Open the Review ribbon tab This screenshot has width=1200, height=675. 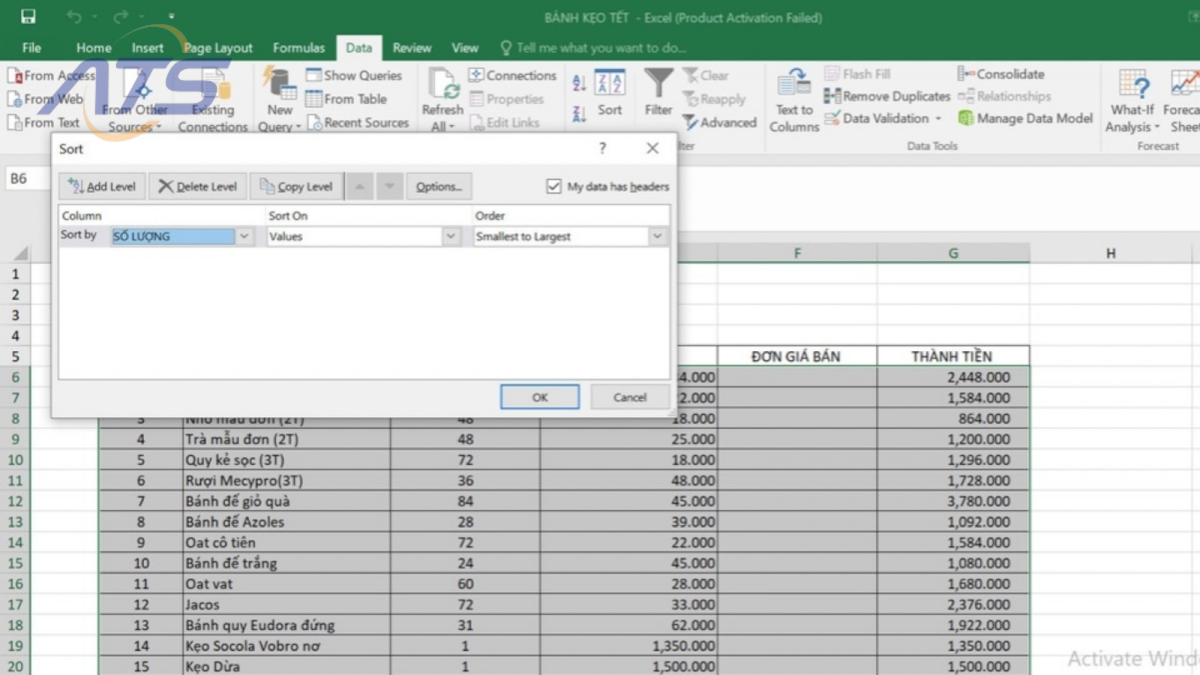[411, 47]
